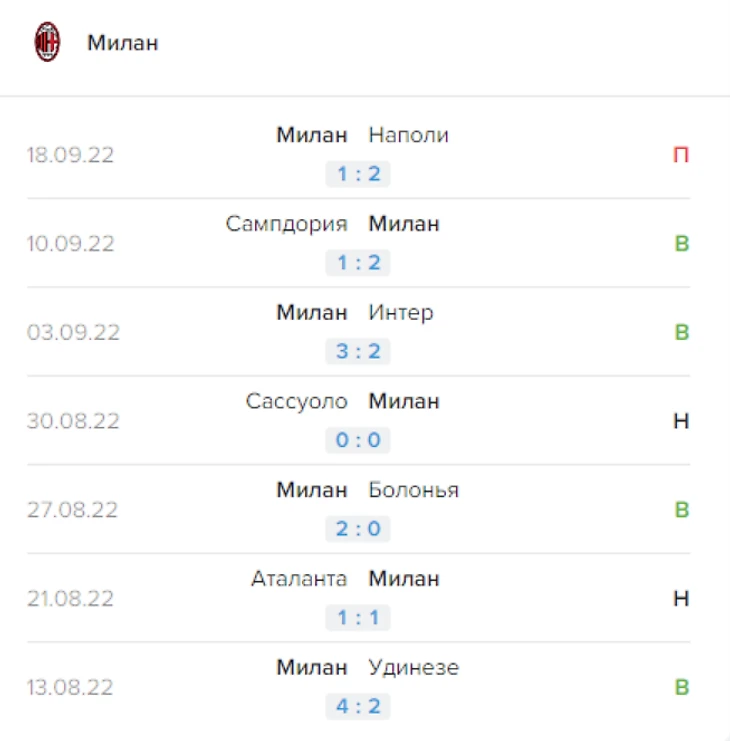Open the Болонья team link
Screen dimensions: 730x741
413,490
